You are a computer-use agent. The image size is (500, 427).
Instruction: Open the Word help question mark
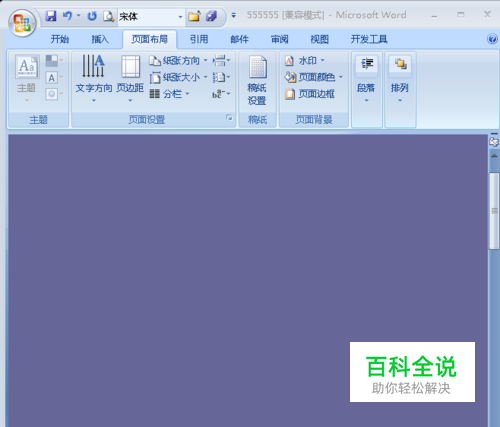(x=492, y=39)
